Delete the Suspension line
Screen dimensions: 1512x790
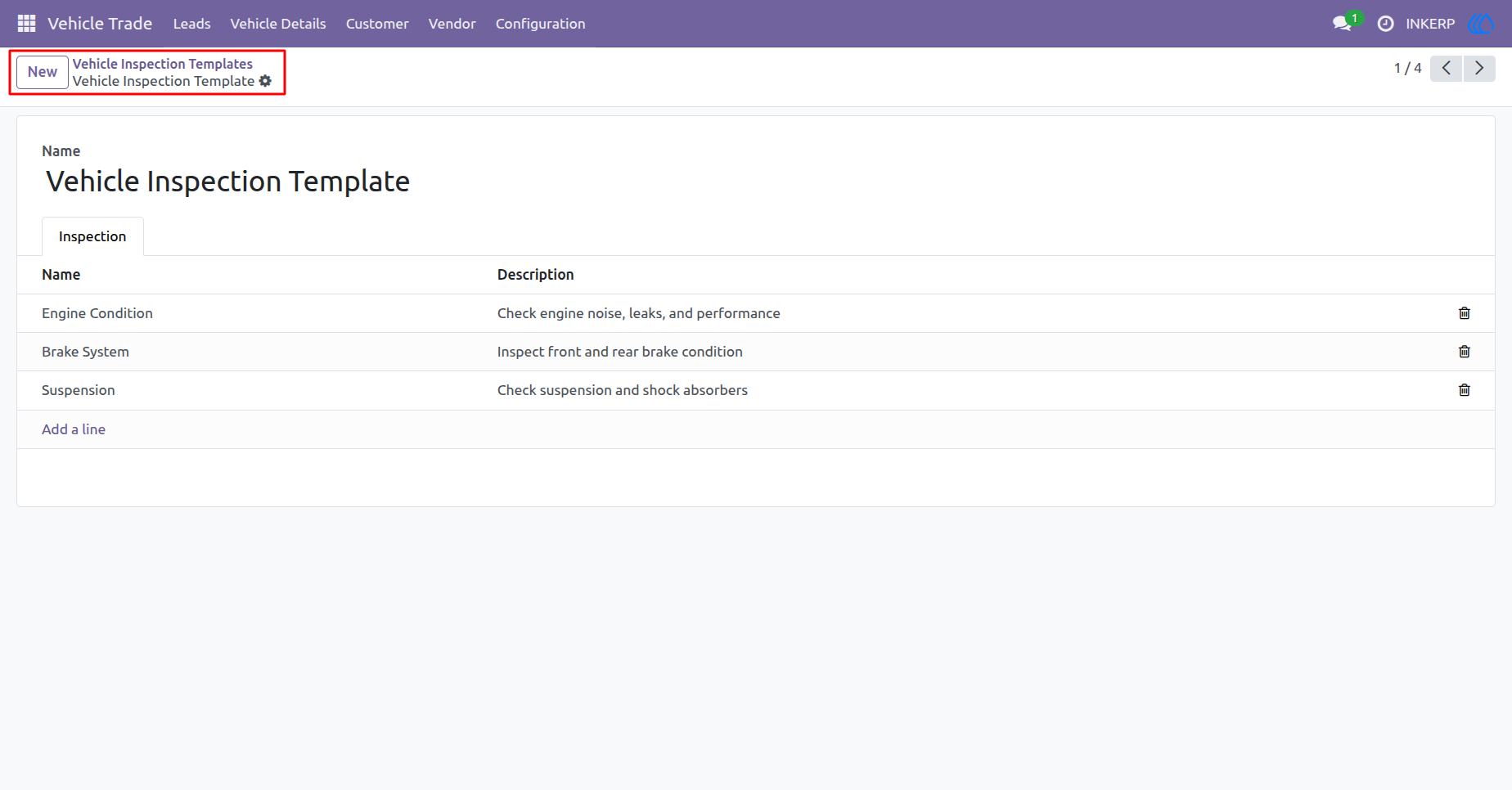pos(1465,390)
